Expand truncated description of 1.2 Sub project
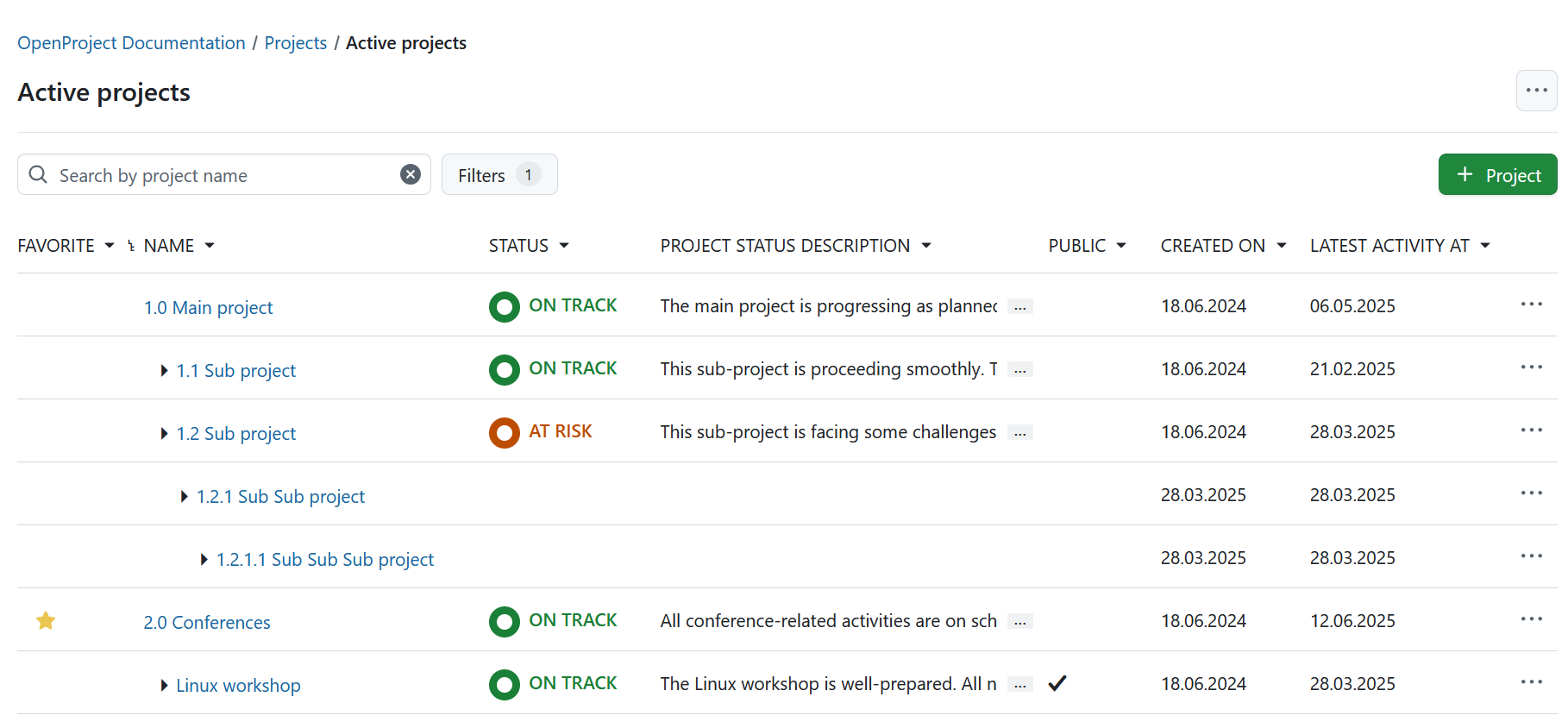The height and width of the screenshot is (722, 1568). point(1020,432)
